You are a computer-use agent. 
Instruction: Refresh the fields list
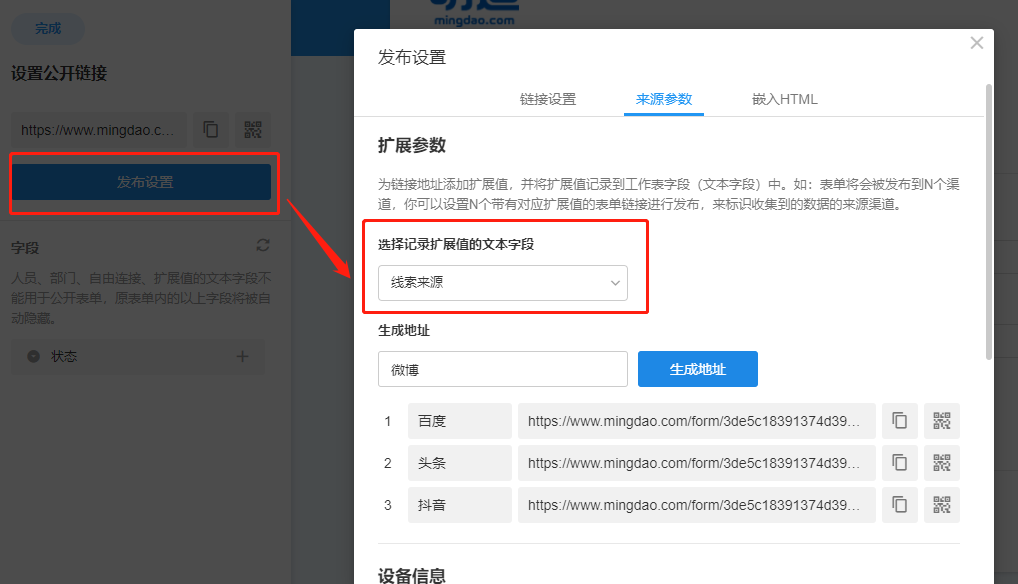pos(263,245)
